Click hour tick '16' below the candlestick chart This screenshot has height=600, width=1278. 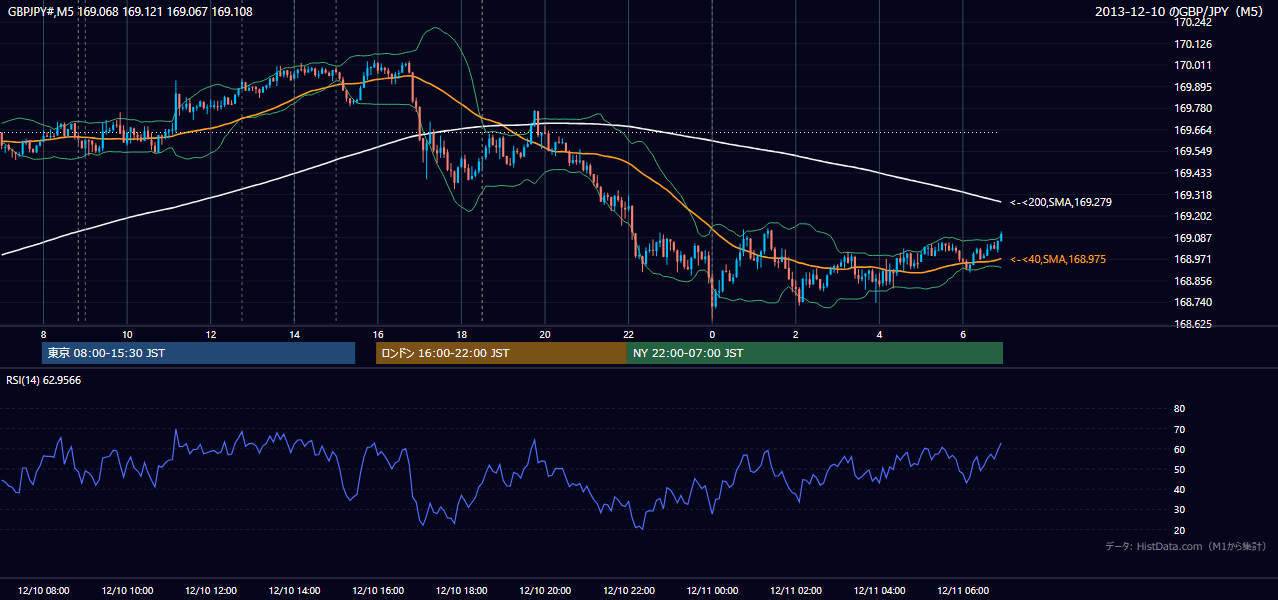377,333
